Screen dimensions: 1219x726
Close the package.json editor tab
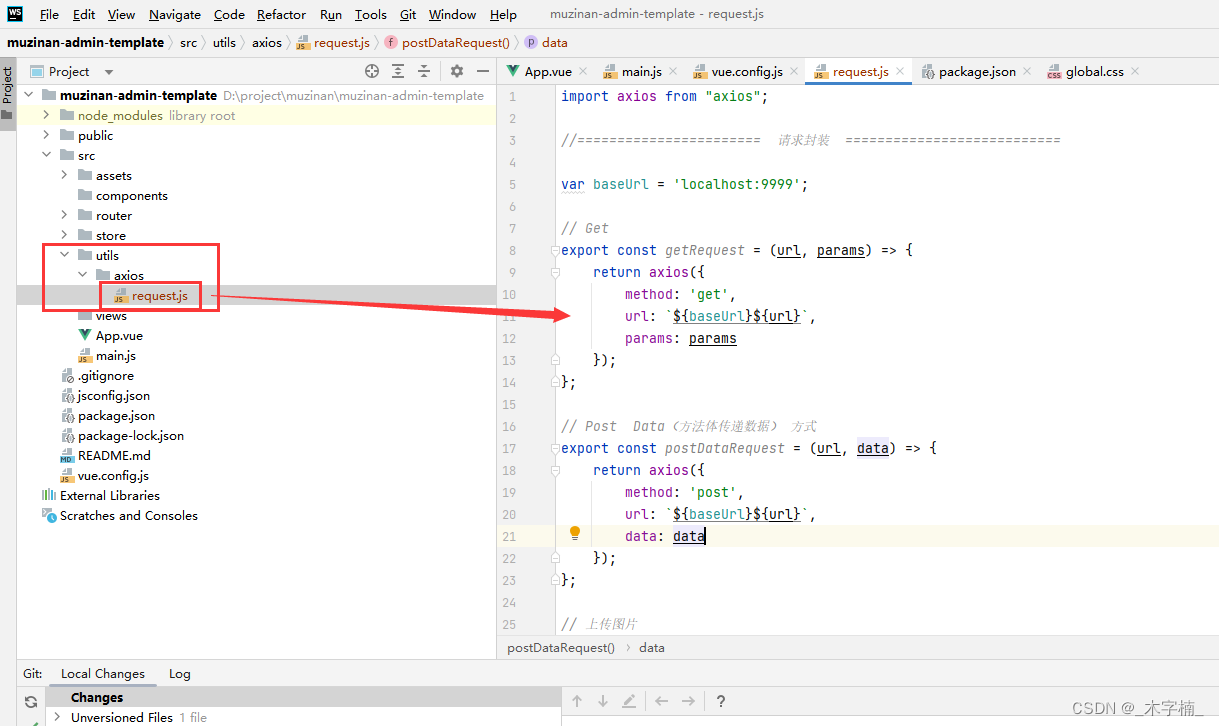click(1027, 72)
